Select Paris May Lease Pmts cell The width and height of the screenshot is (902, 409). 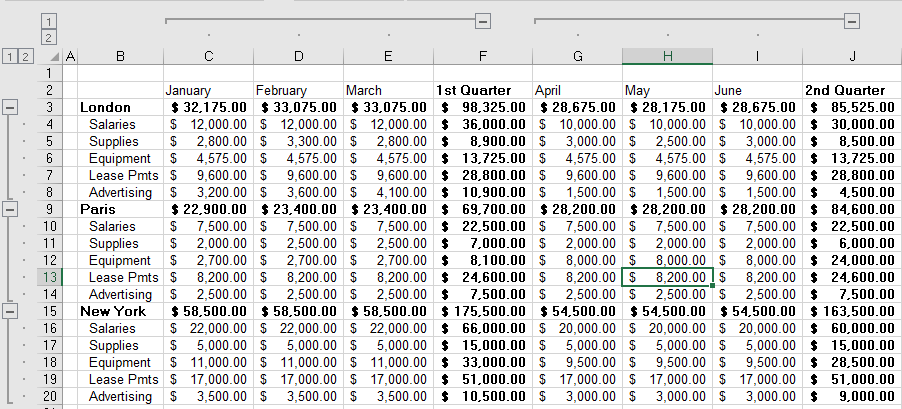(667, 277)
